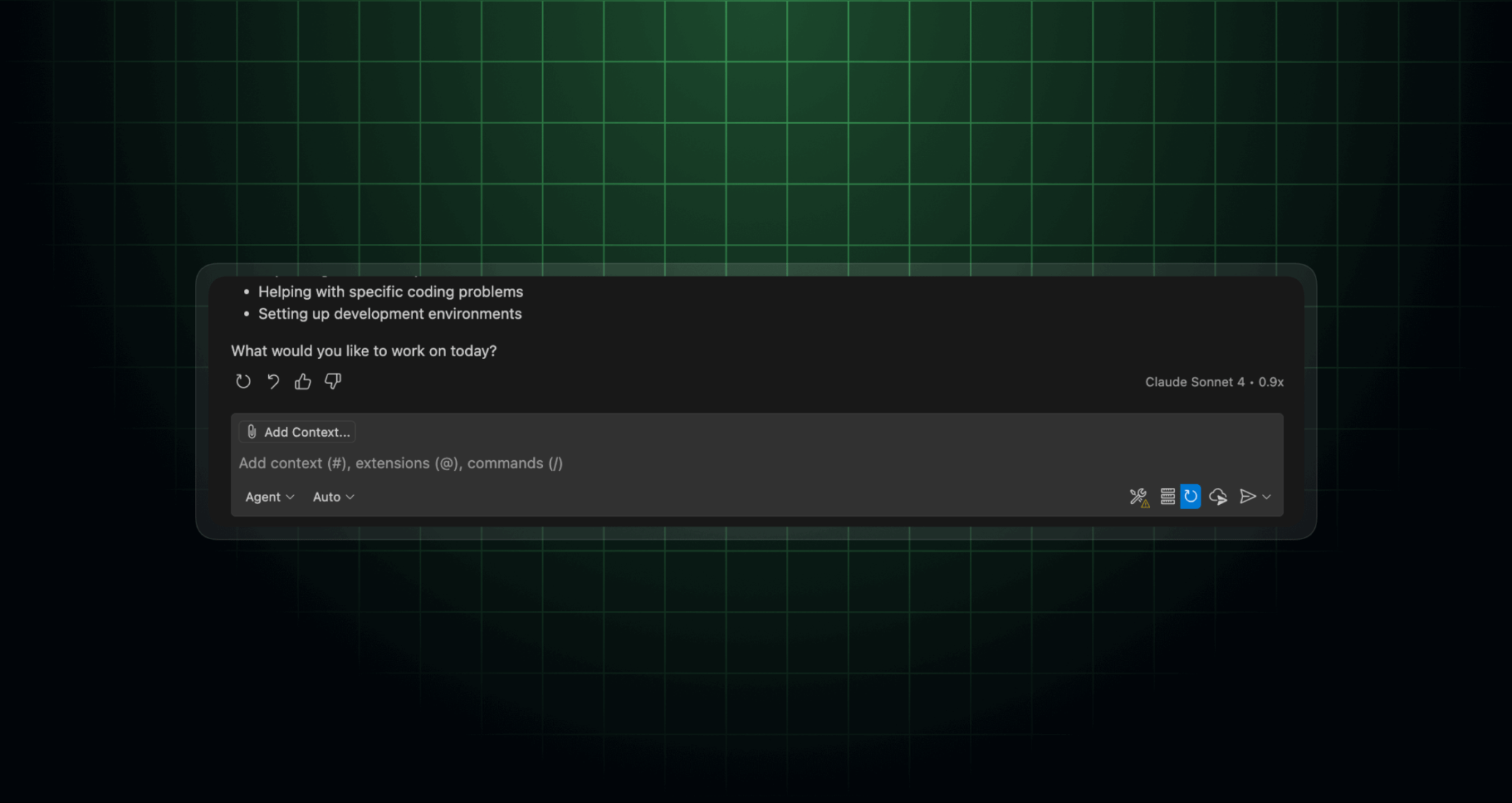Click the retry response icon

(243, 382)
